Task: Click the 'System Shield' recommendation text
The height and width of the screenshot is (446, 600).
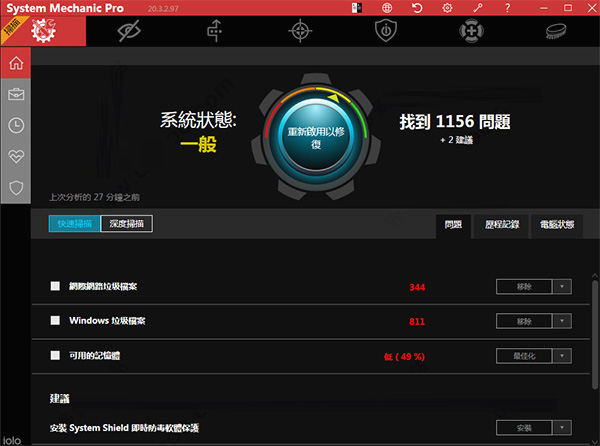Action: [124, 428]
